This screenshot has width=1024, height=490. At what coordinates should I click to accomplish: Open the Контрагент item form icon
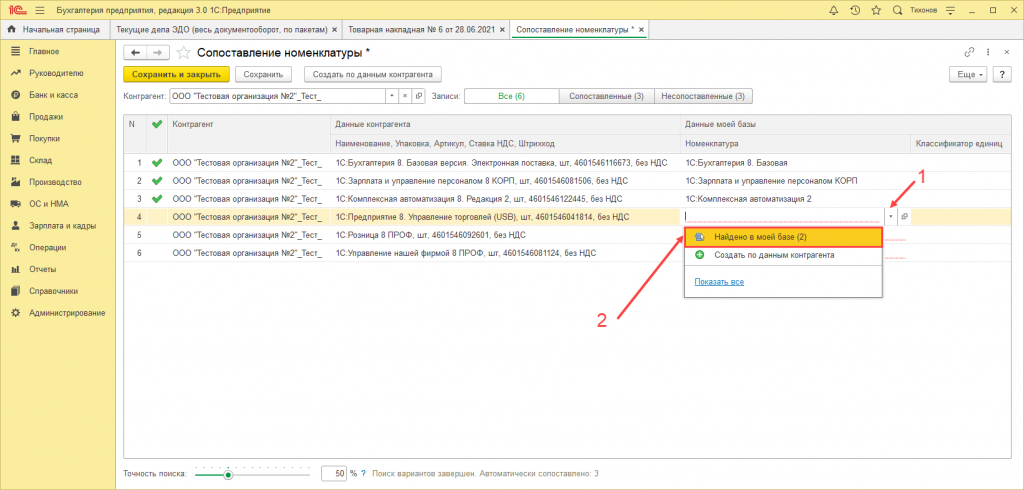419,96
